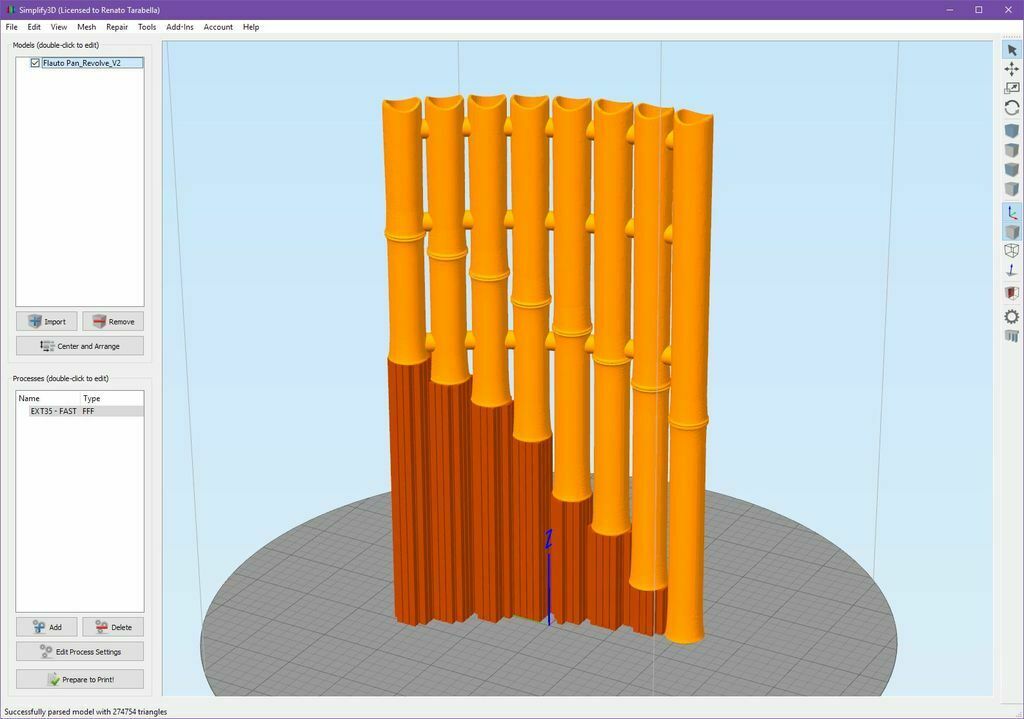The image size is (1024, 719).
Task: Open the Mesh menu
Action: [x=86, y=27]
